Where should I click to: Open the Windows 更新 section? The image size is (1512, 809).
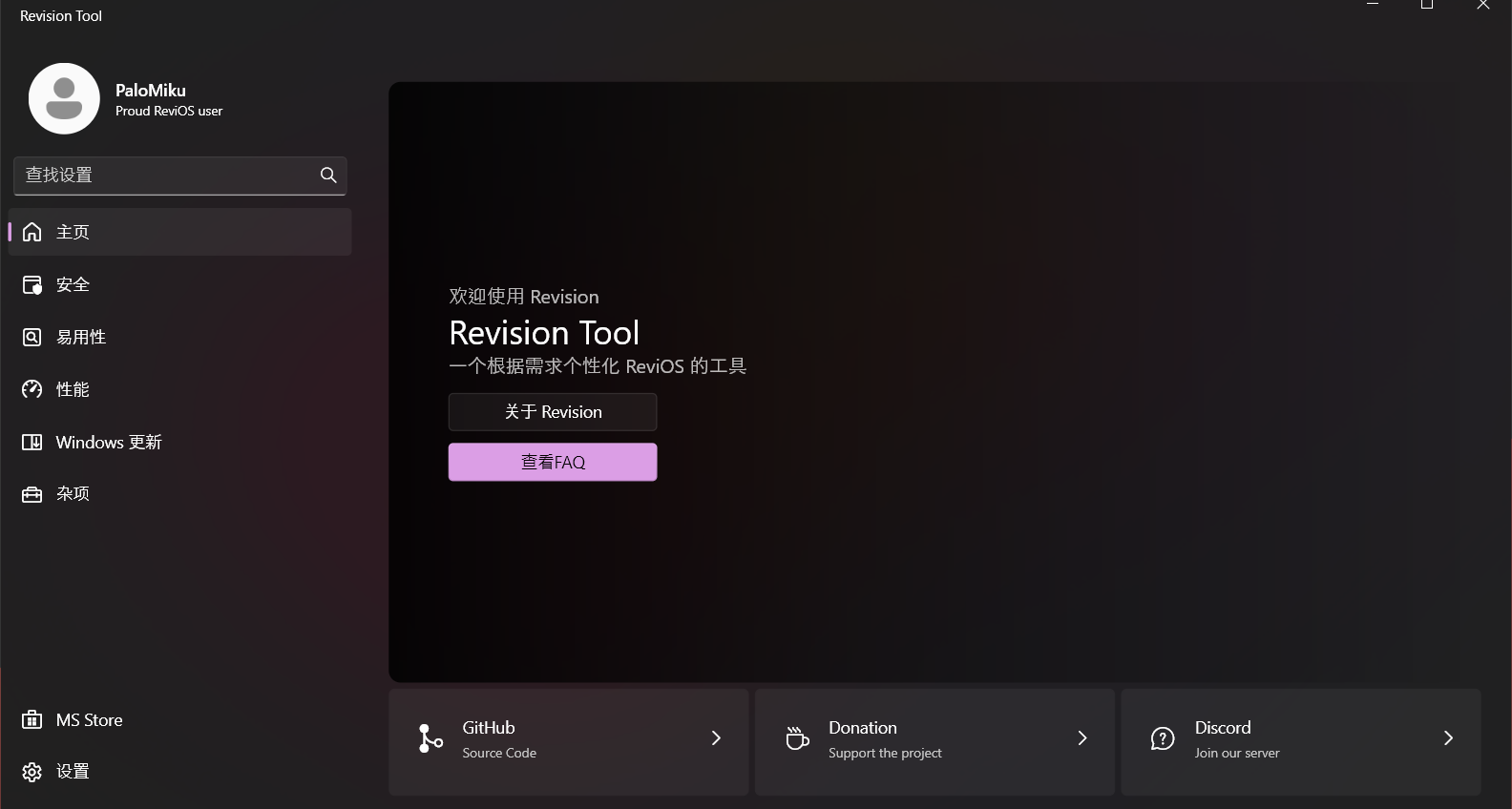(x=180, y=442)
